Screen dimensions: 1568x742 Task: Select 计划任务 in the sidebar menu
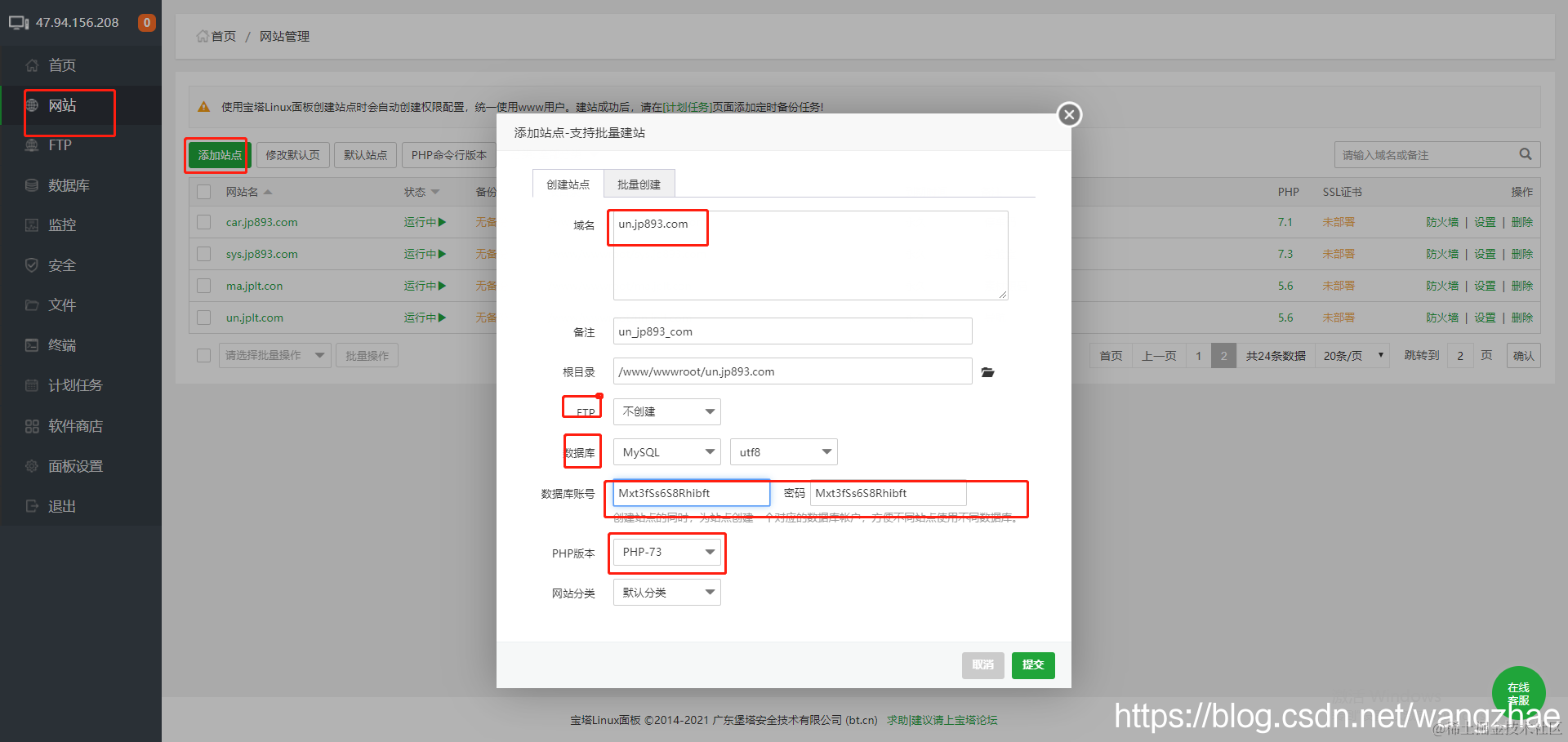75,385
